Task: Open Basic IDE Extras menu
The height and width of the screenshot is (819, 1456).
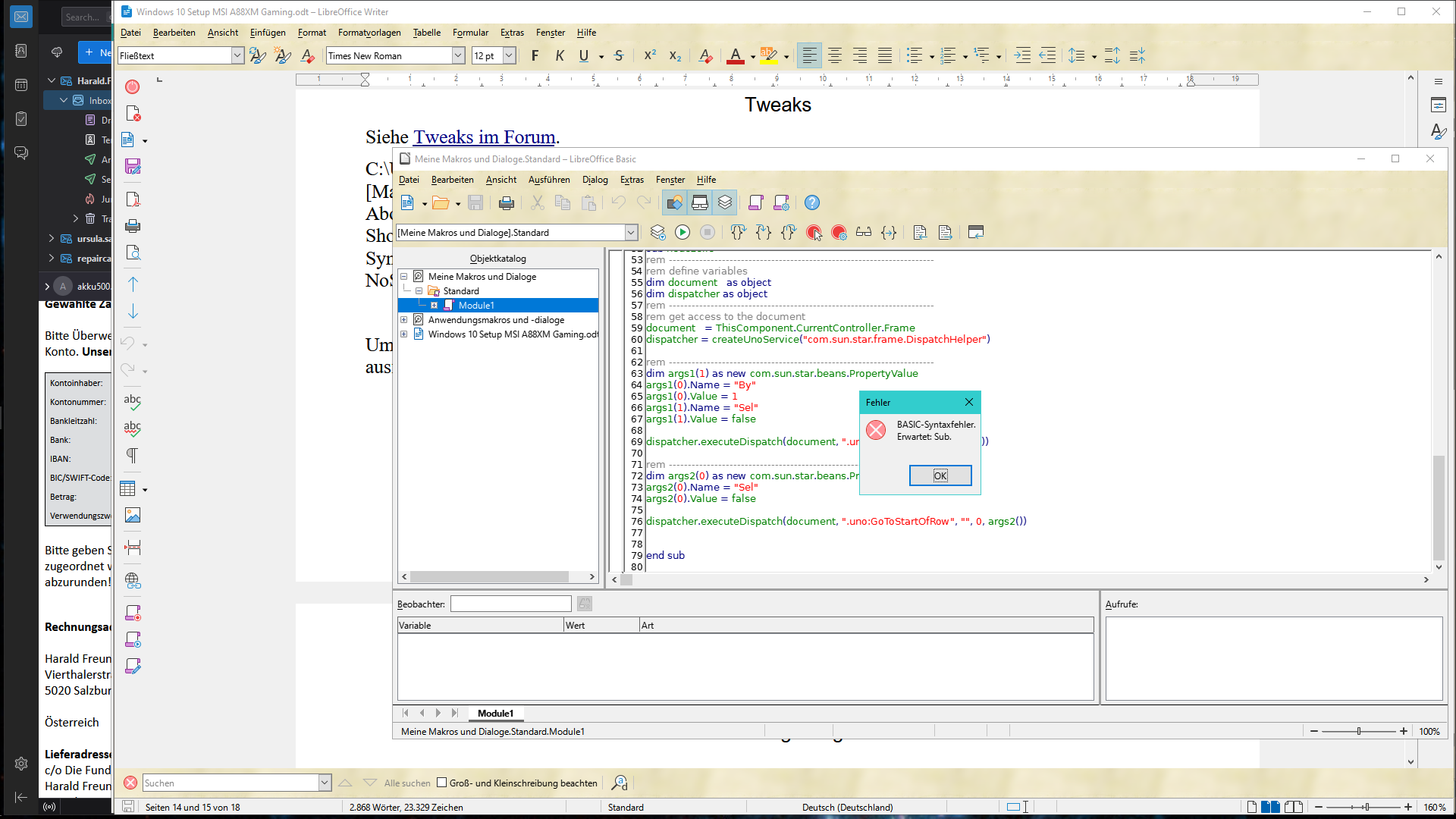Action: point(632,180)
